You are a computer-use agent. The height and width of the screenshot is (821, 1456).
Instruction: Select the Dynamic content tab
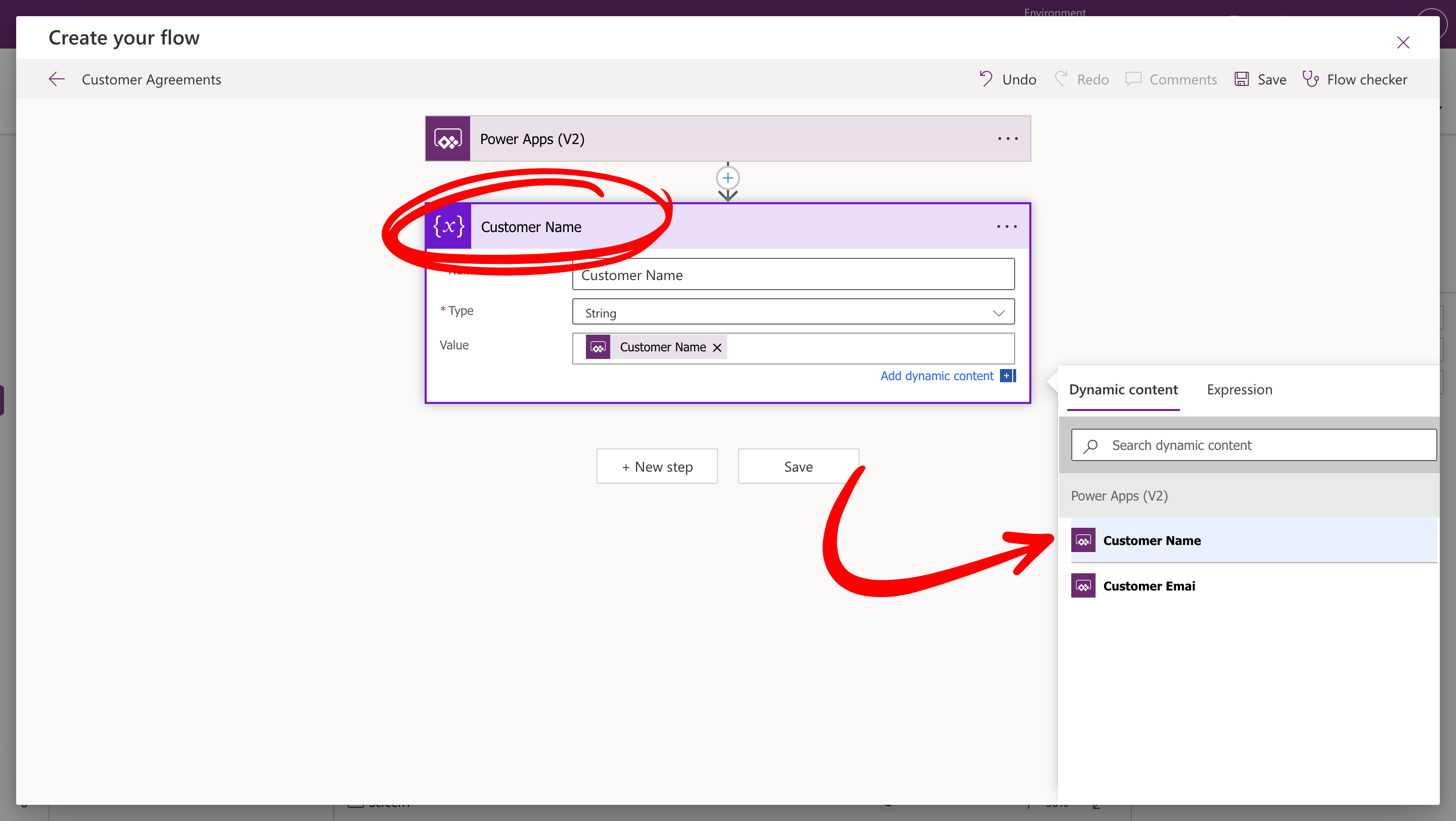1123,390
